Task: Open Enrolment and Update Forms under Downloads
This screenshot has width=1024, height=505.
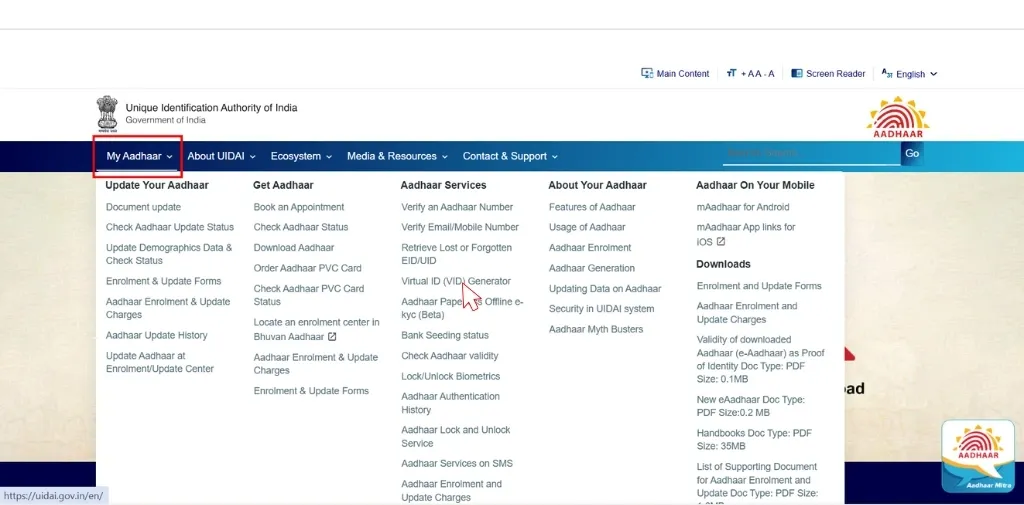Action: (759, 286)
